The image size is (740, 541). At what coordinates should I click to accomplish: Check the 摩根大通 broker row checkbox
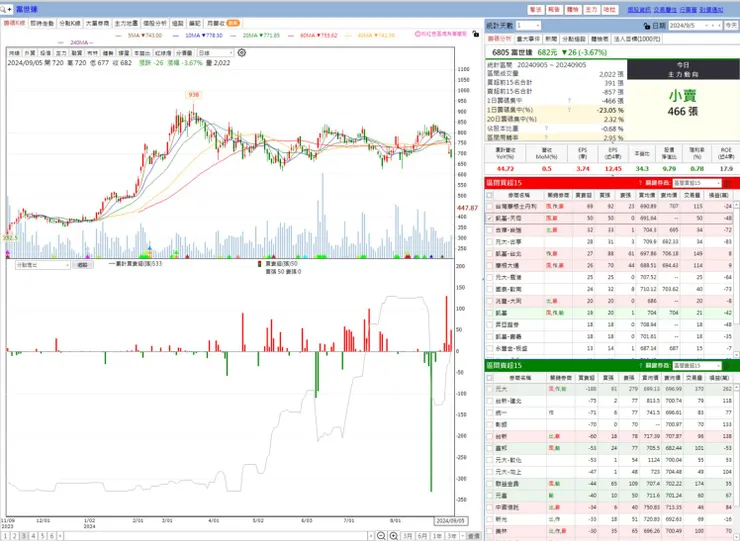coord(489,265)
